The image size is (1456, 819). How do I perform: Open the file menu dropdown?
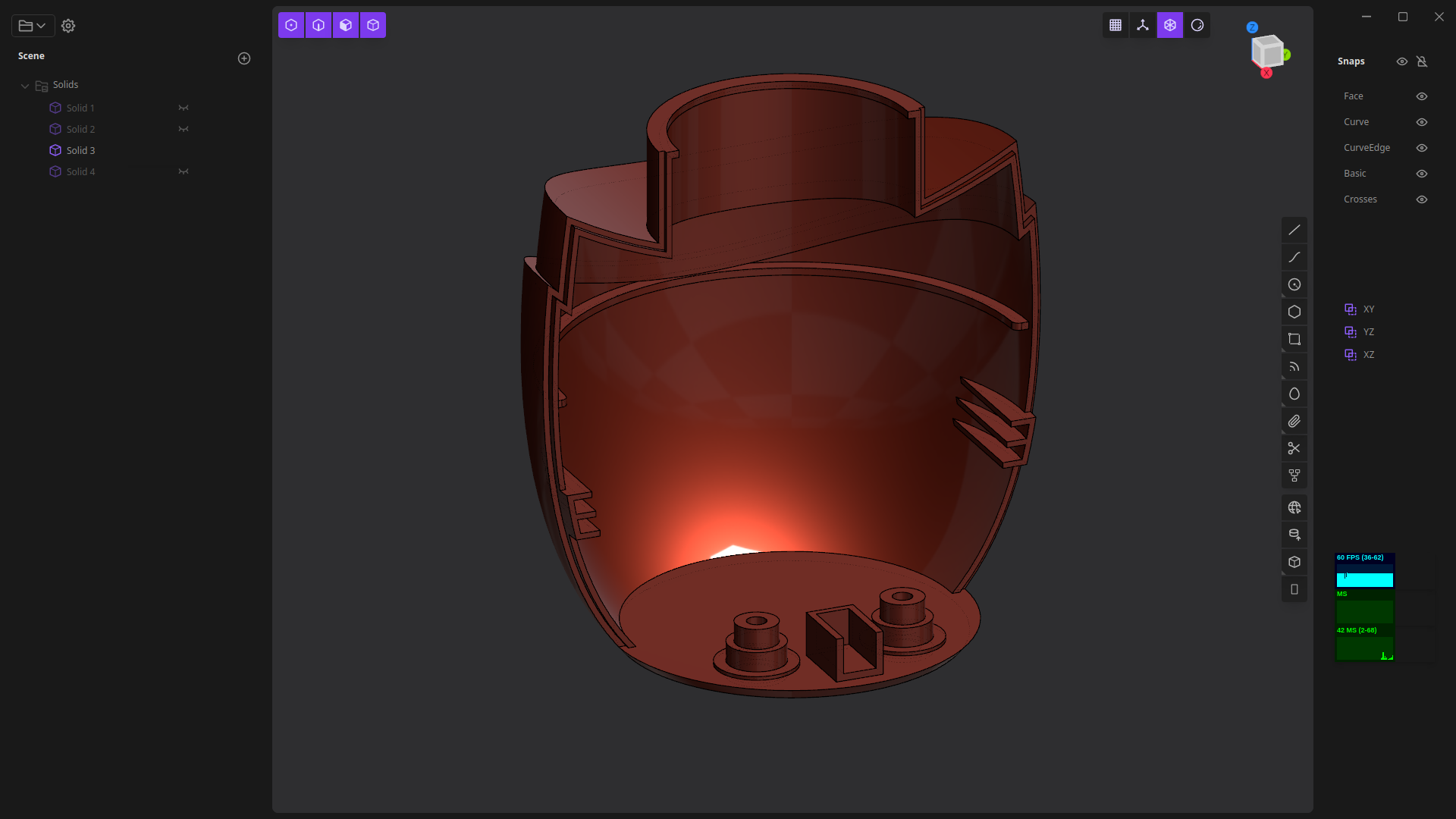point(32,26)
